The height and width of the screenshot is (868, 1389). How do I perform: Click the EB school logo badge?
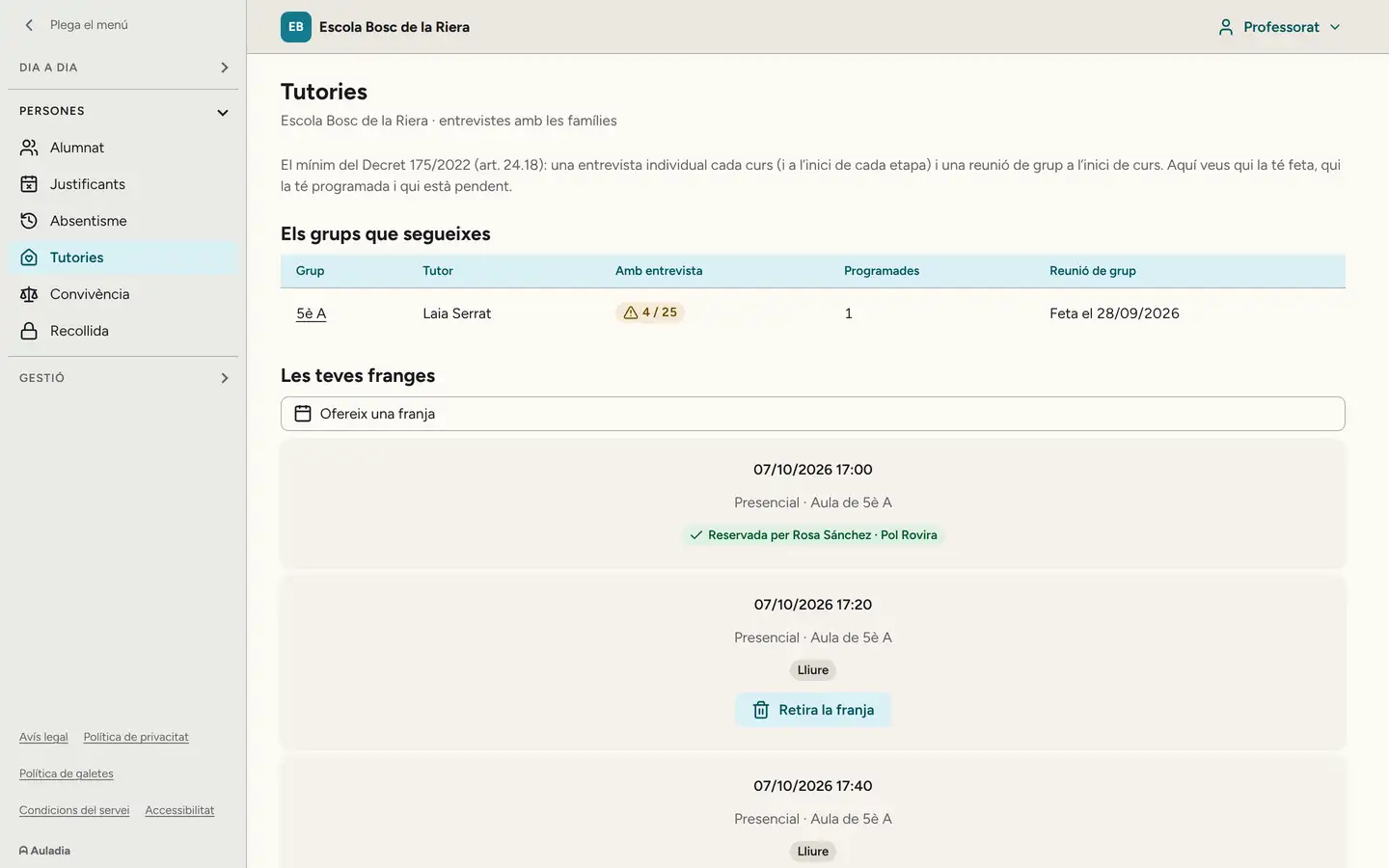point(296,27)
